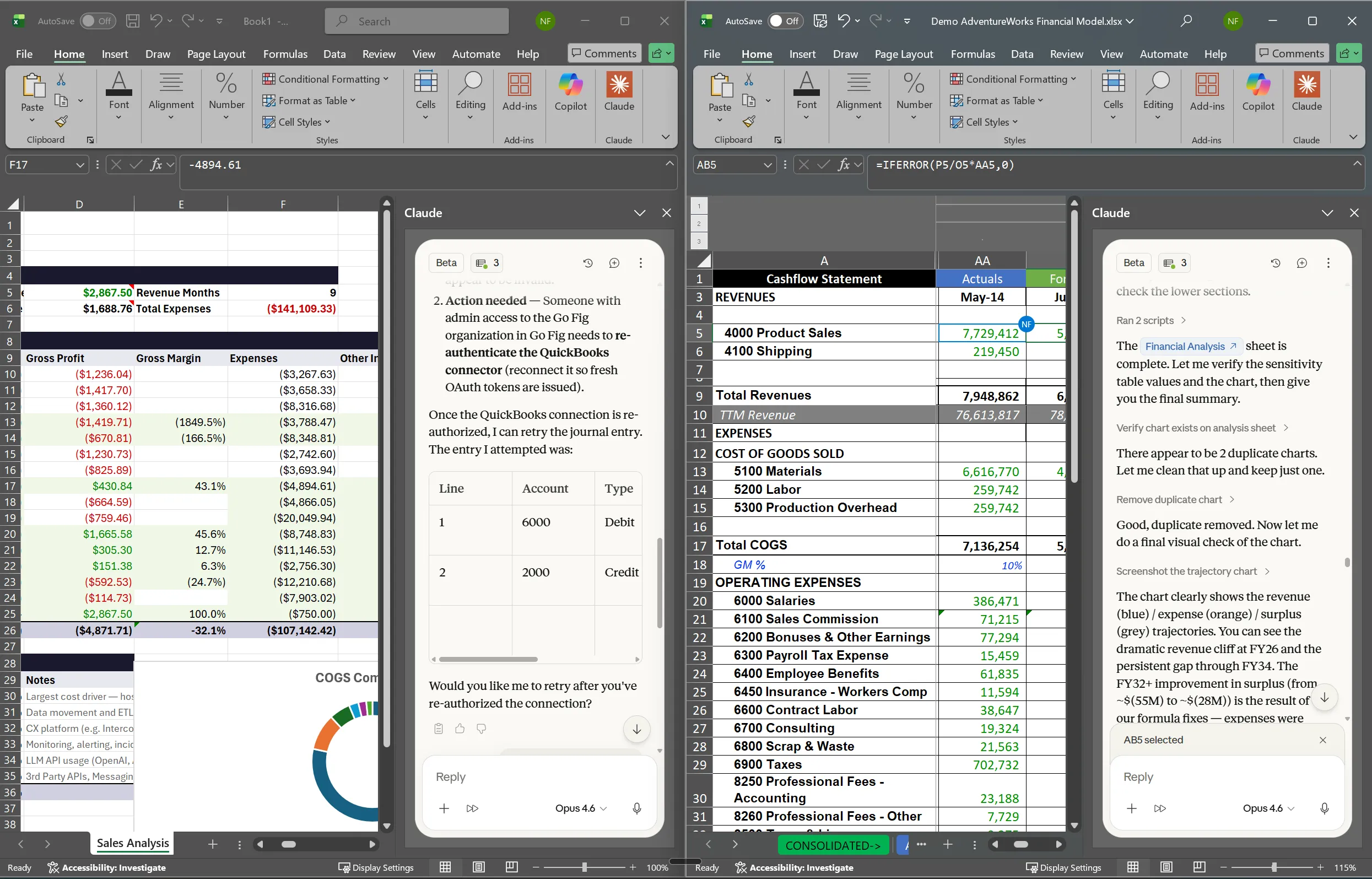Click share button in AdventureWorks window
This screenshot has width=1372, height=879.
pos(1349,53)
